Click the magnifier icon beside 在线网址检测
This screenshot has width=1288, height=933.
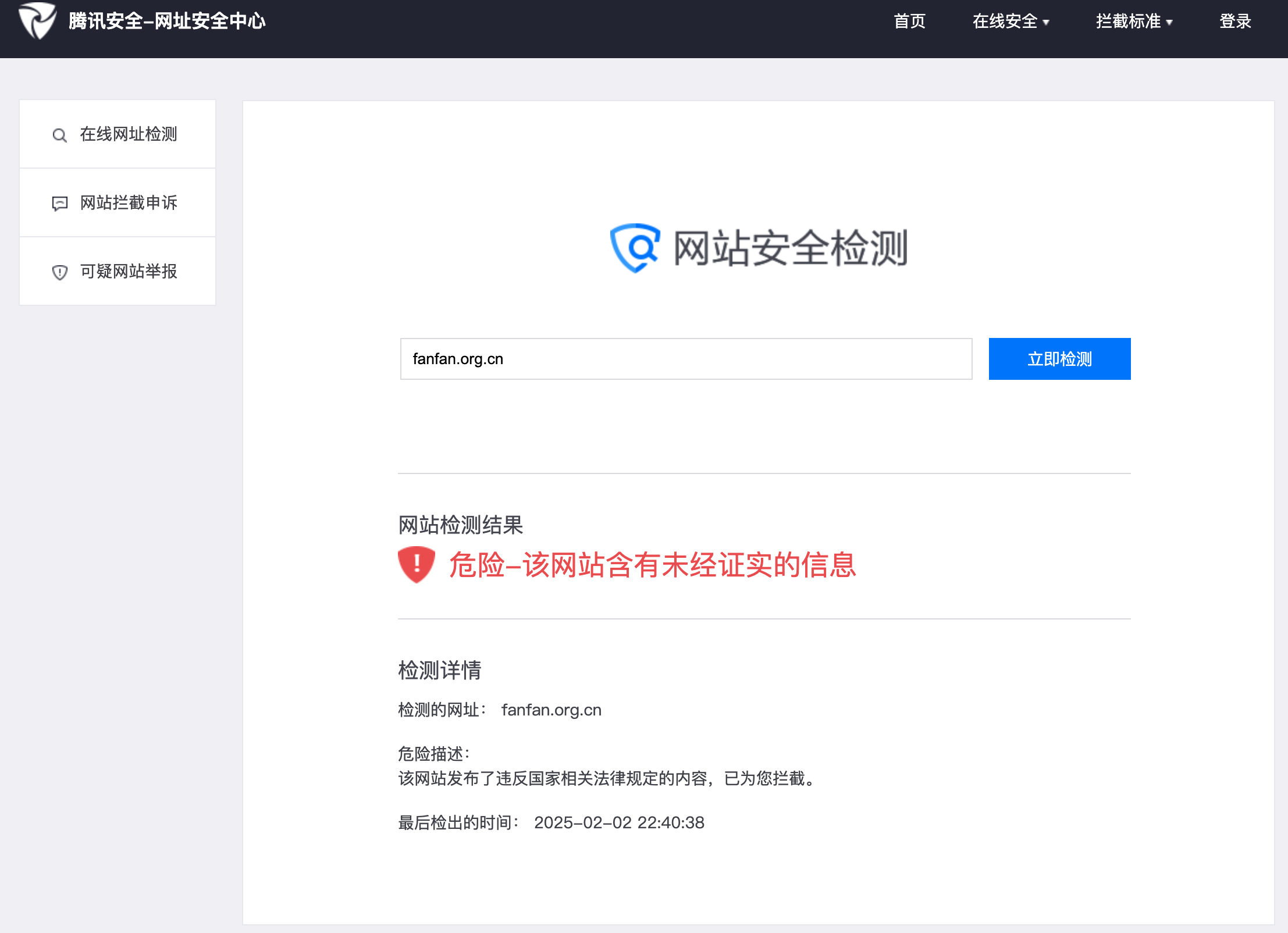coord(59,136)
